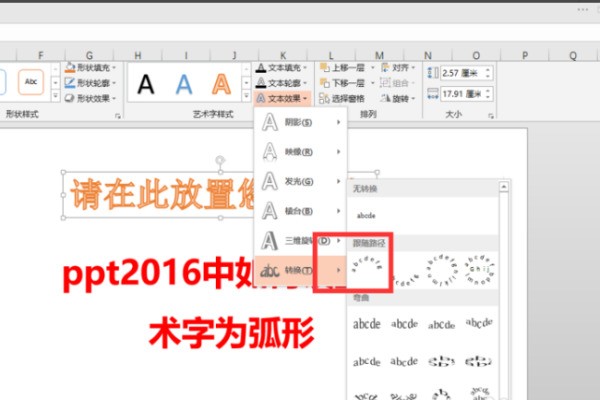Expand the 形状轮廓 dropdown arrow
The height and width of the screenshot is (400, 600).
point(114,83)
